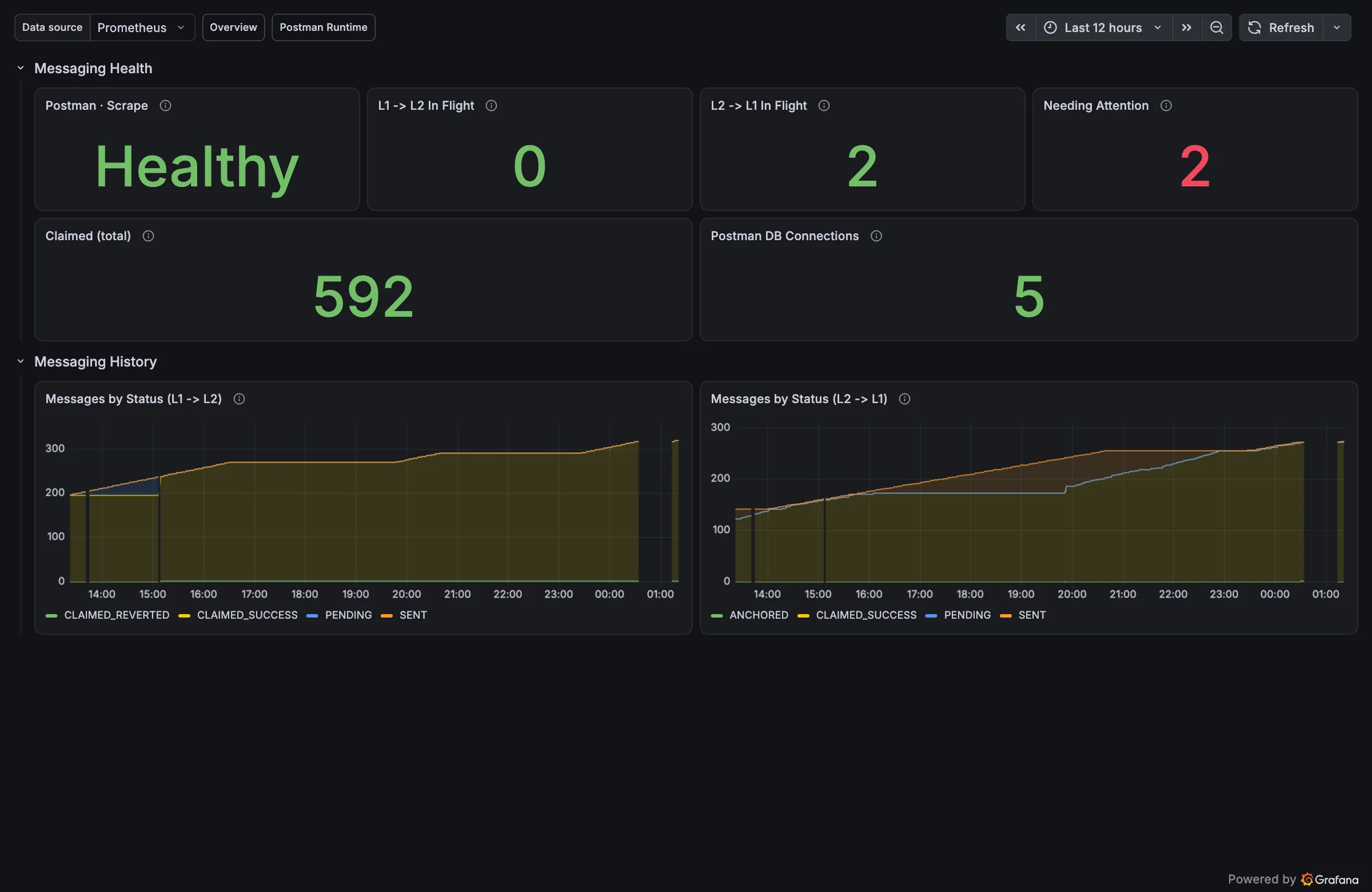Click info icon beside Needing Attention
Image resolution: width=1372 pixels, height=892 pixels.
[x=1166, y=106]
